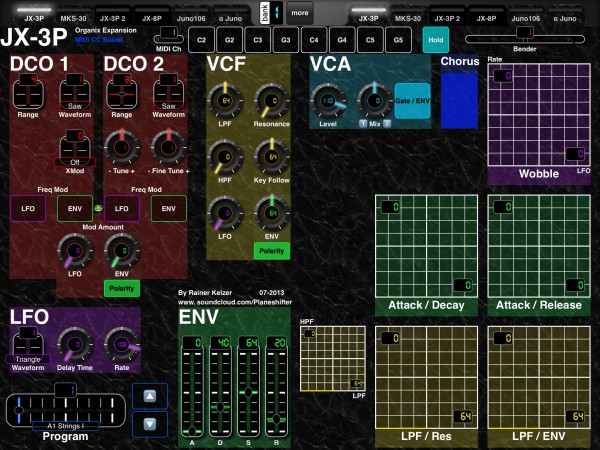Click inside the LPF / Res XY pad
Screen dimensions: 600x450
[426, 377]
